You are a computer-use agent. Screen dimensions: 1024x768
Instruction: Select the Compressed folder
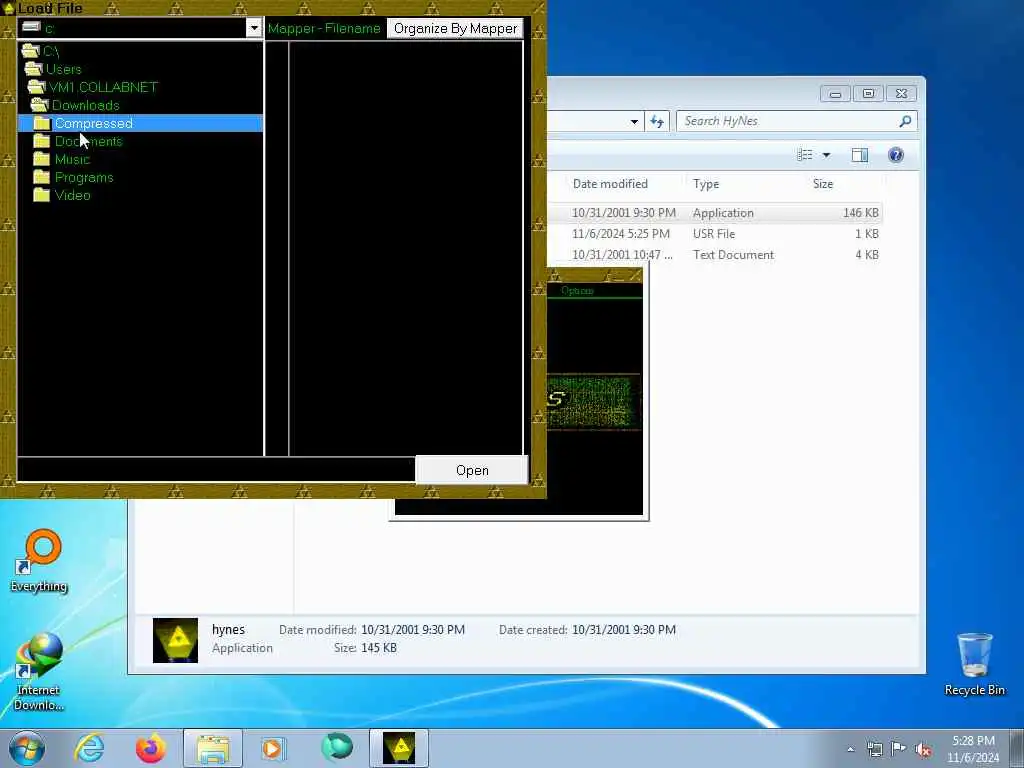140,123
